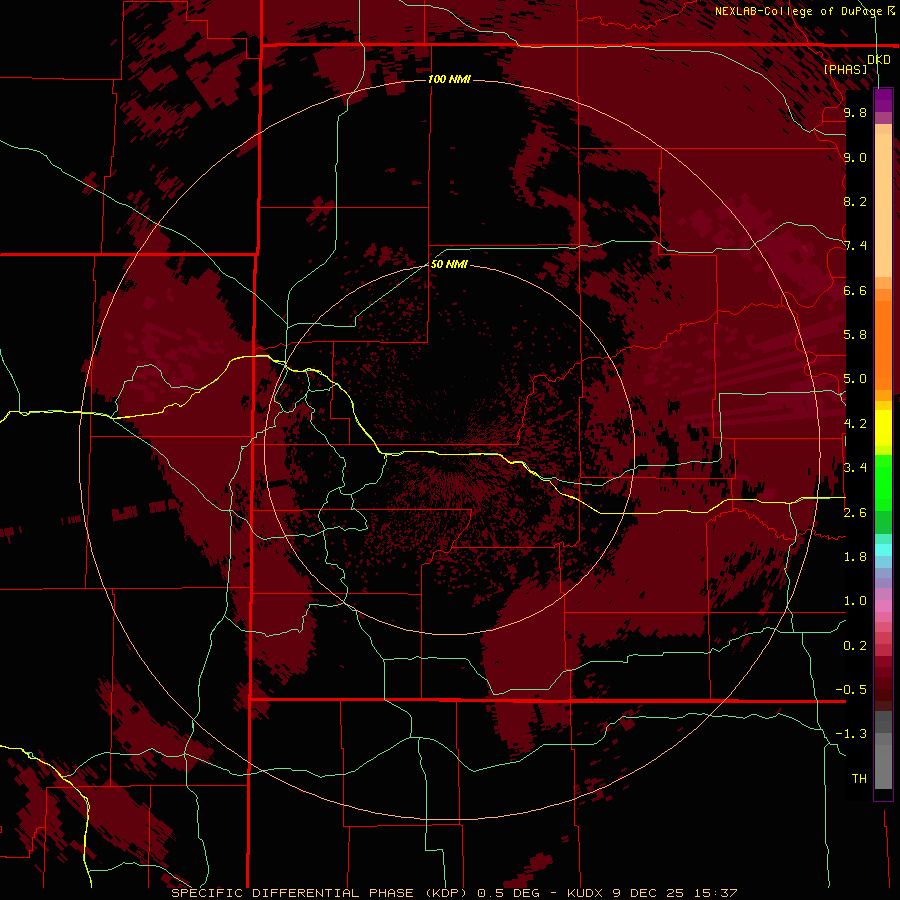Select the 8.2 scale value
The height and width of the screenshot is (900, 900).
tap(855, 201)
